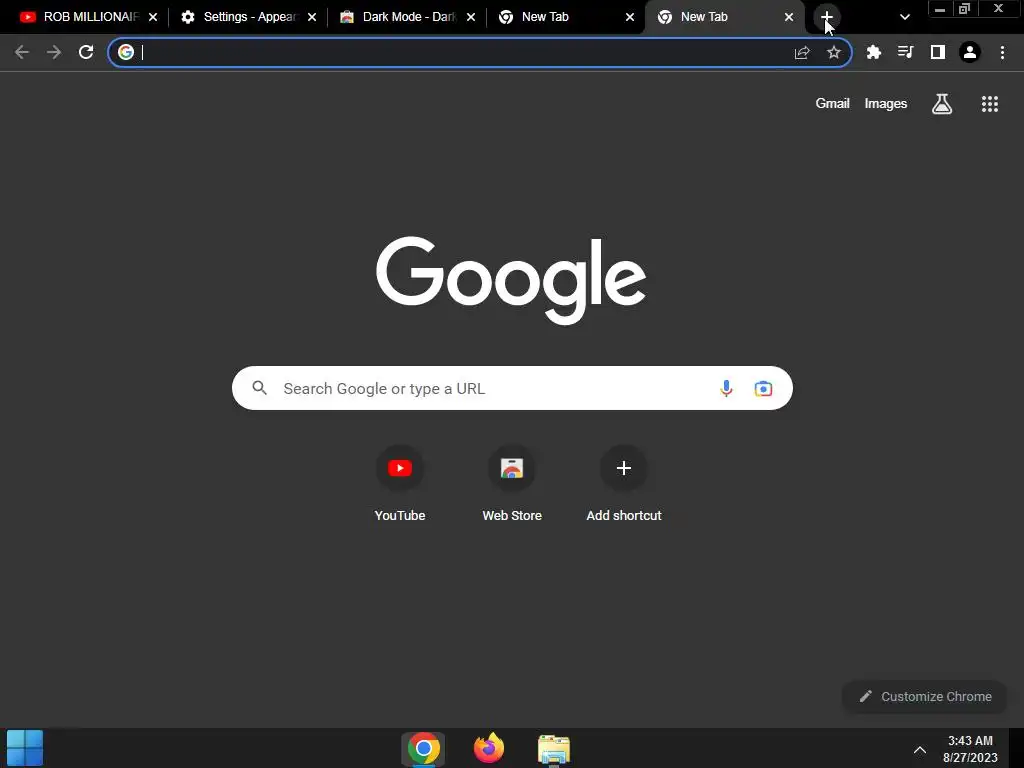Bookmark this tab with the star icon
This screenshot has height=768, width=1024.
pyautogui.click(x=834, y=52)
